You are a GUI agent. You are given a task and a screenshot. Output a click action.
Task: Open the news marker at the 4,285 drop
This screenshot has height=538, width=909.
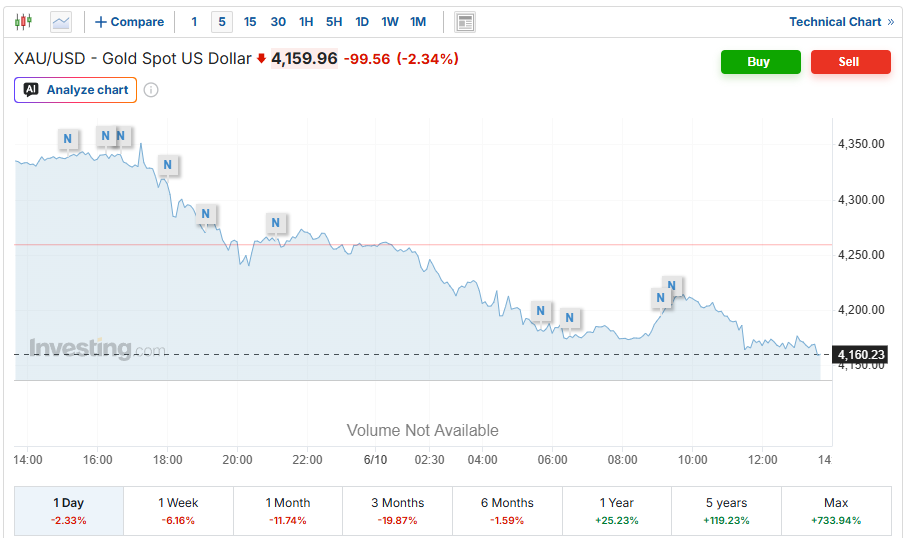point(205,214)
